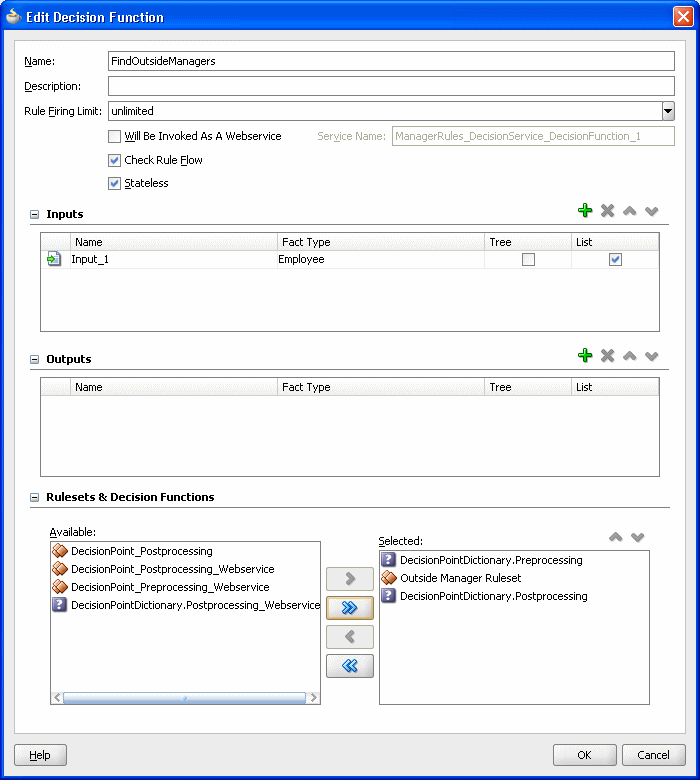The width and height of the screenshot is (700, 780).
Task: Move the output up in the Outputs section
Action: (x=630, y=356)
